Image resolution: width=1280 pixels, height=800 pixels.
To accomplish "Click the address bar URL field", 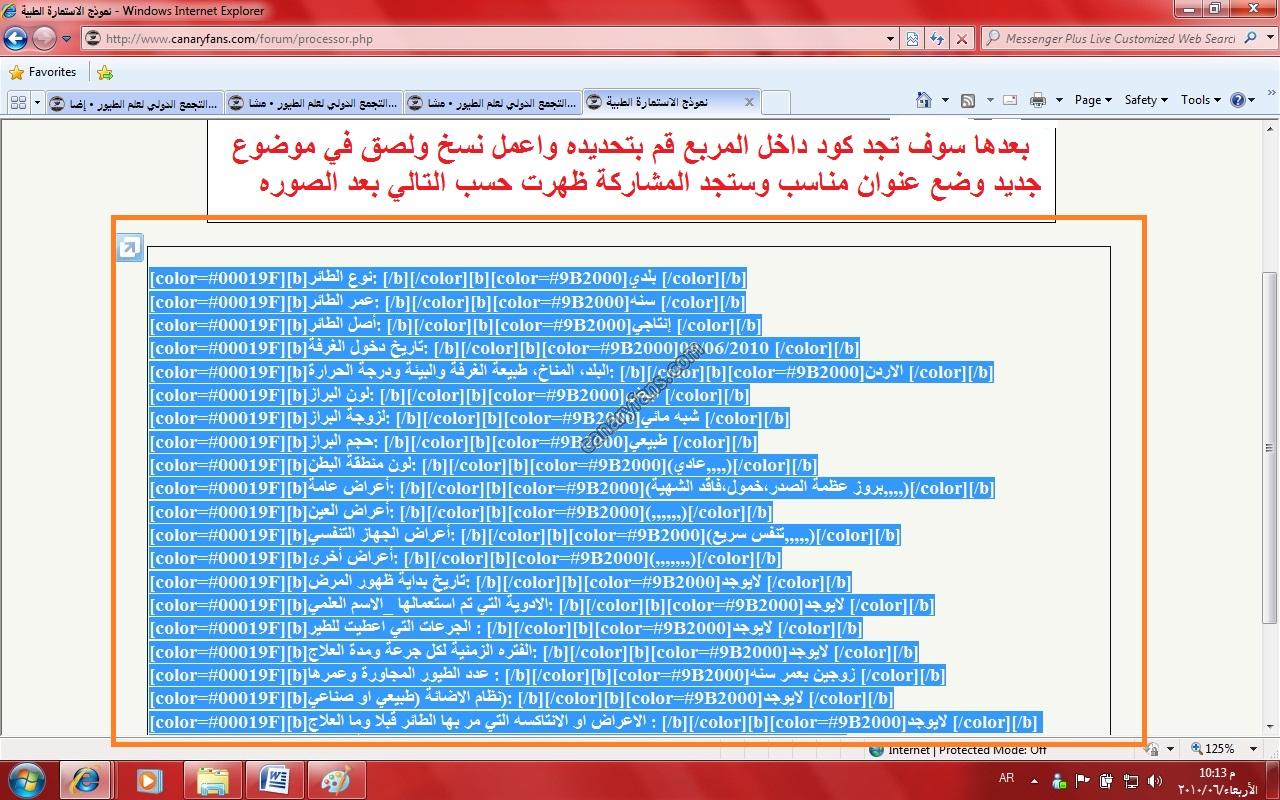I will tap(490, 39).
